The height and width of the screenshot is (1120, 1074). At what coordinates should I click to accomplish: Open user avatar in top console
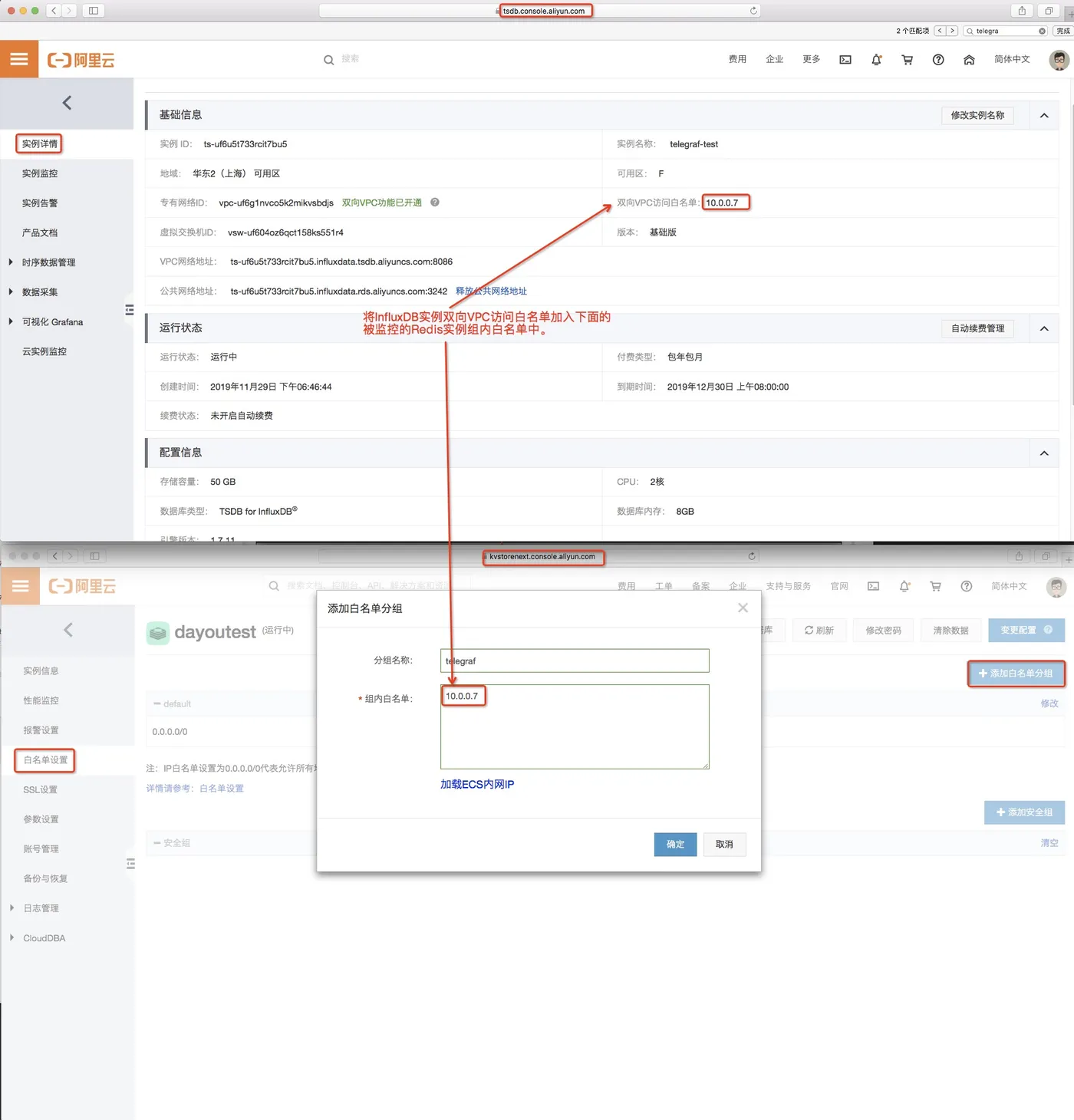pyautogui.click(x=1059, y=60)
